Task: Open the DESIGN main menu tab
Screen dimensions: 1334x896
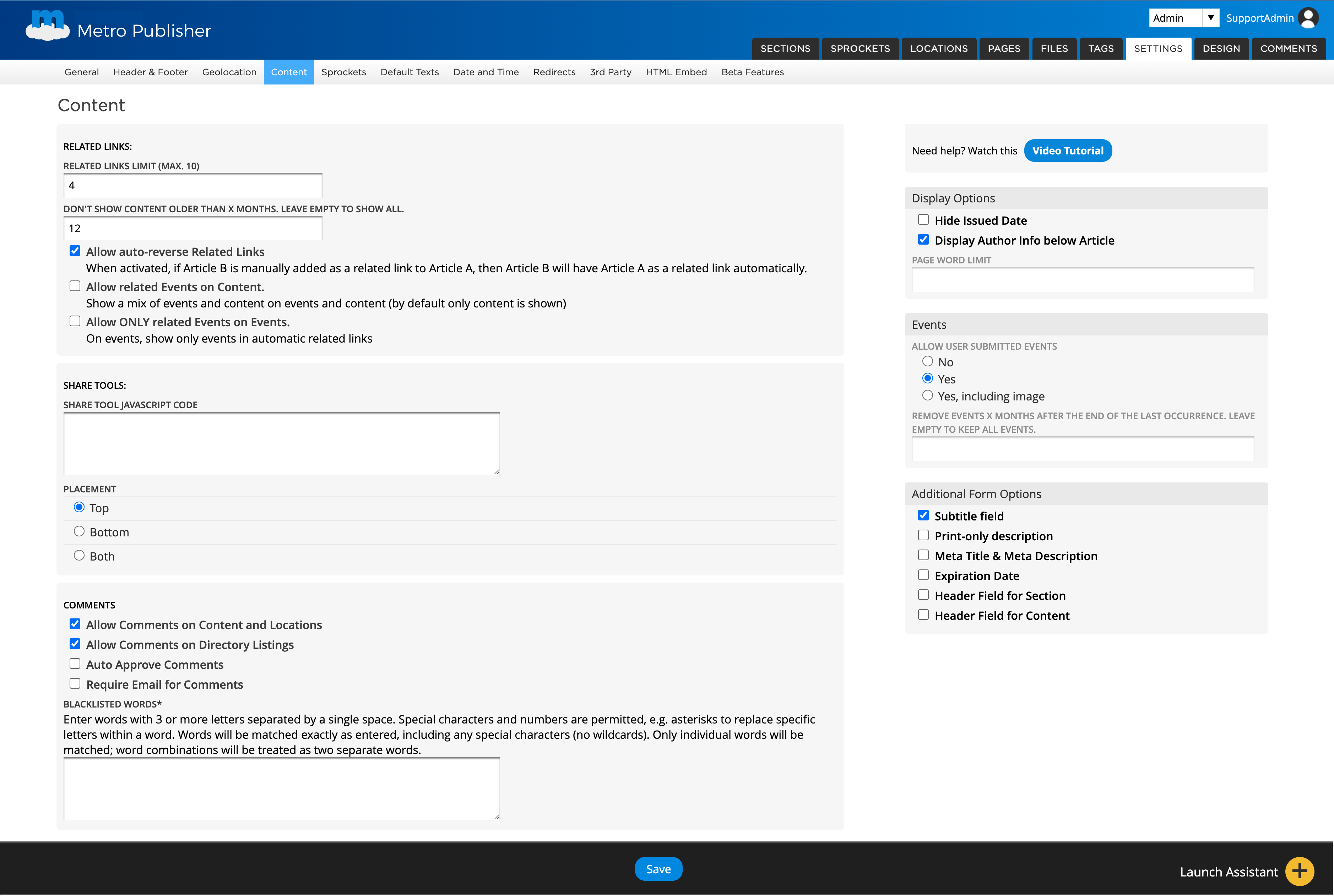Action: point(1221,49)
